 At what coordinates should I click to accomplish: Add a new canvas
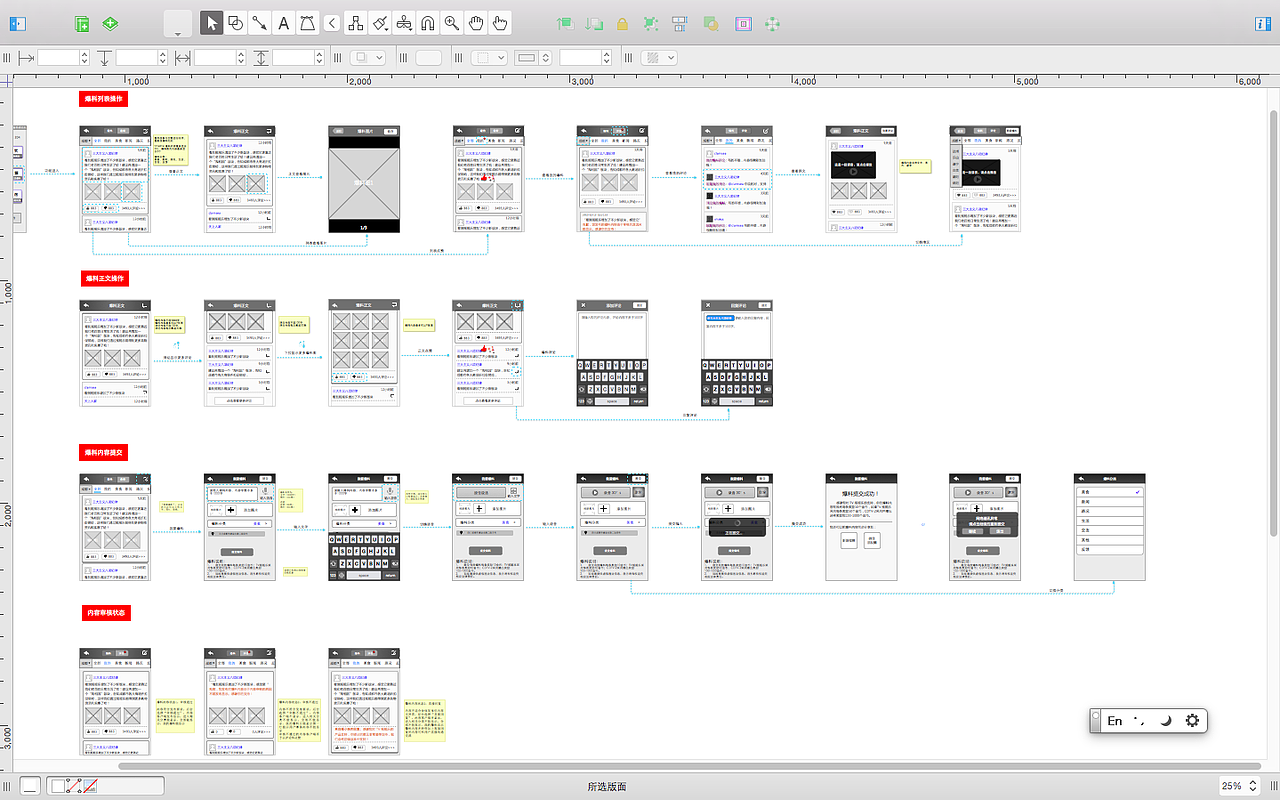pos(83,23)
